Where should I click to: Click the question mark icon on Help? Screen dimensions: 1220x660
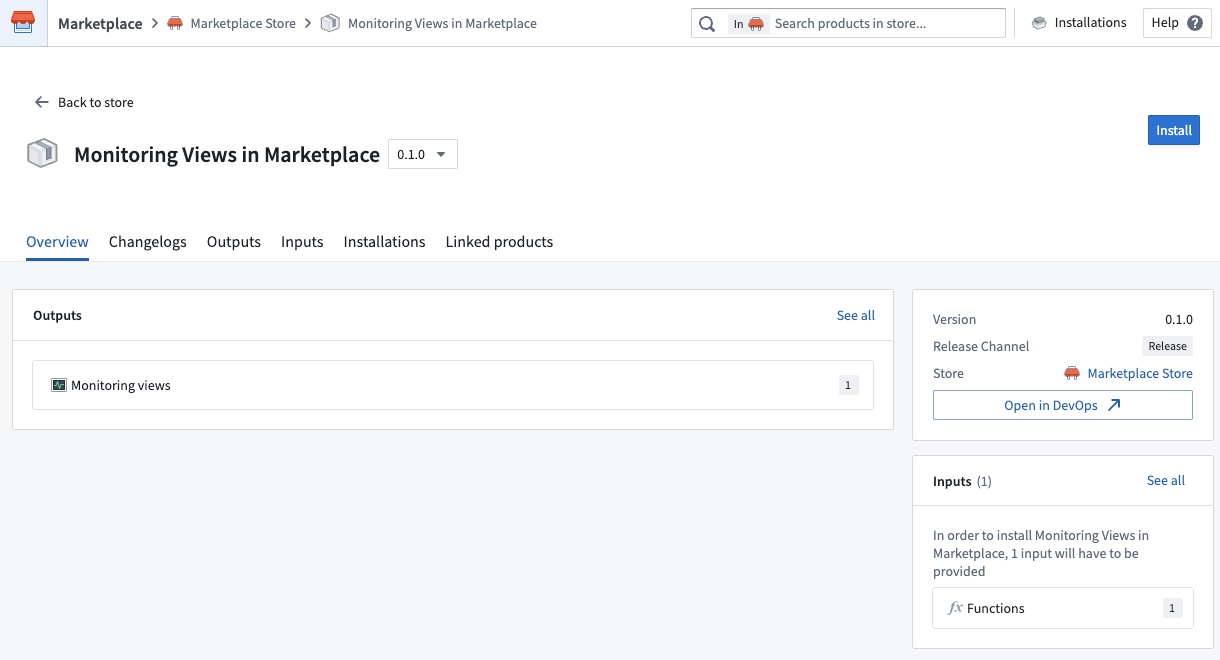point(1196,22)
